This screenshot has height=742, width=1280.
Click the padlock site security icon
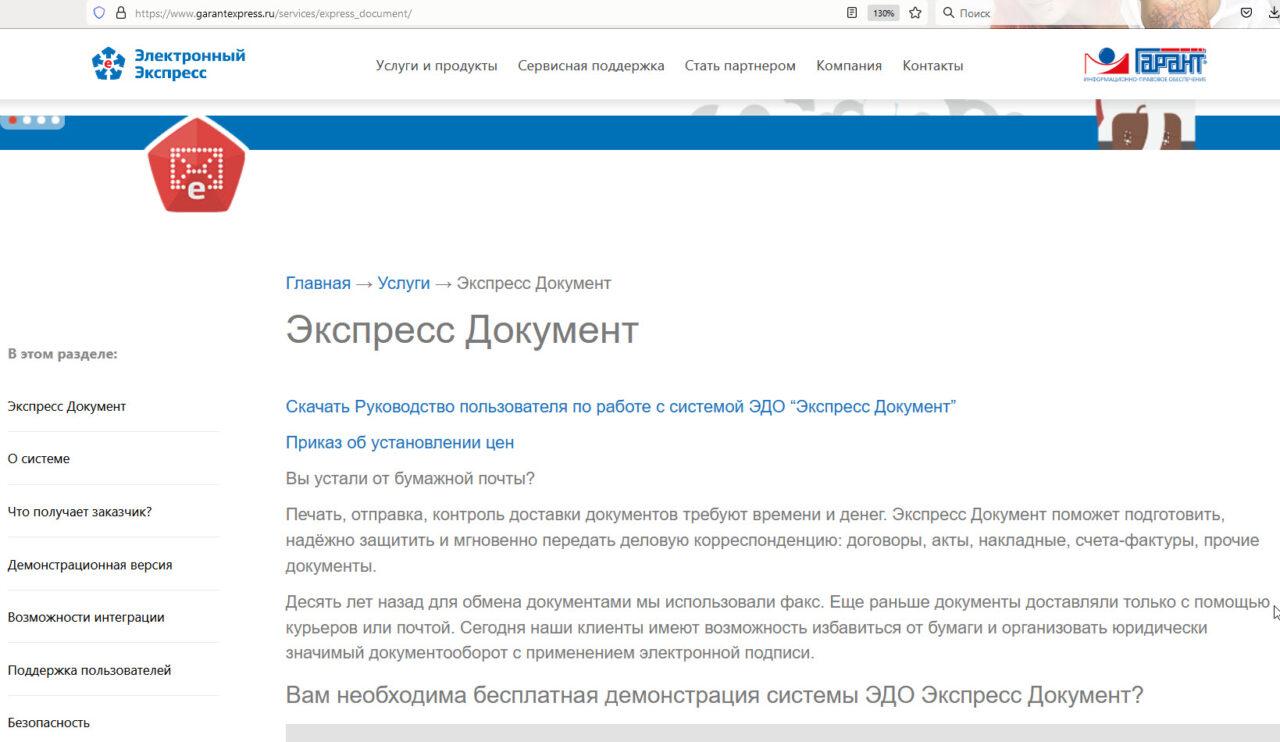(121, 13)
